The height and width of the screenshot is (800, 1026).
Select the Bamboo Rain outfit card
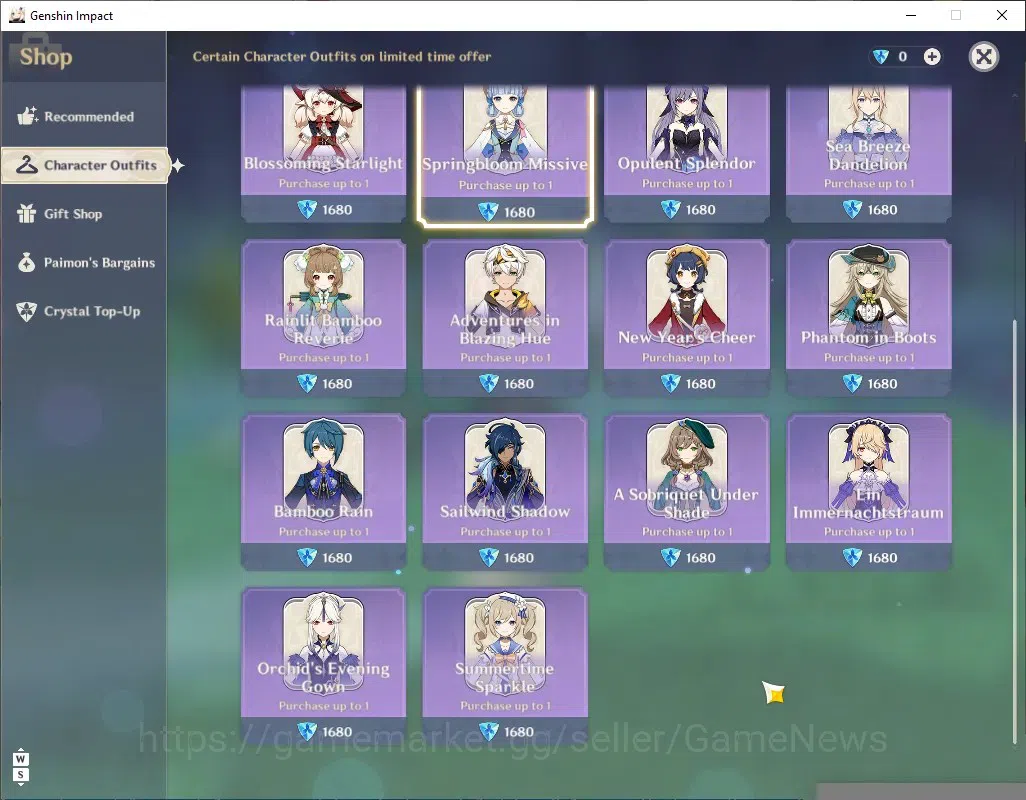pyautogui.click(x=323, y=492)
